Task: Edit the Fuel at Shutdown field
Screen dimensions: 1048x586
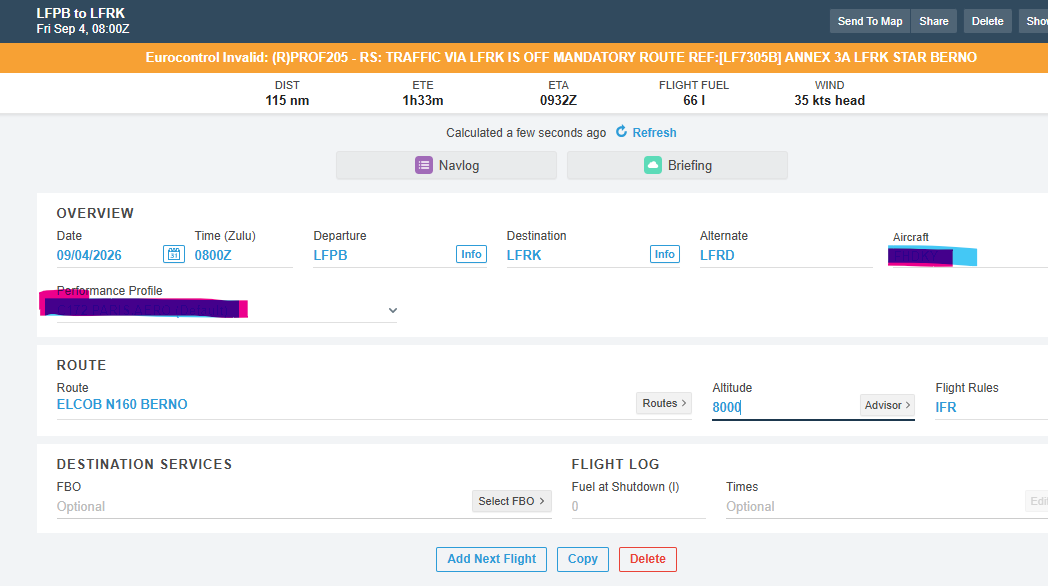Action: click(x=638, y=506)
